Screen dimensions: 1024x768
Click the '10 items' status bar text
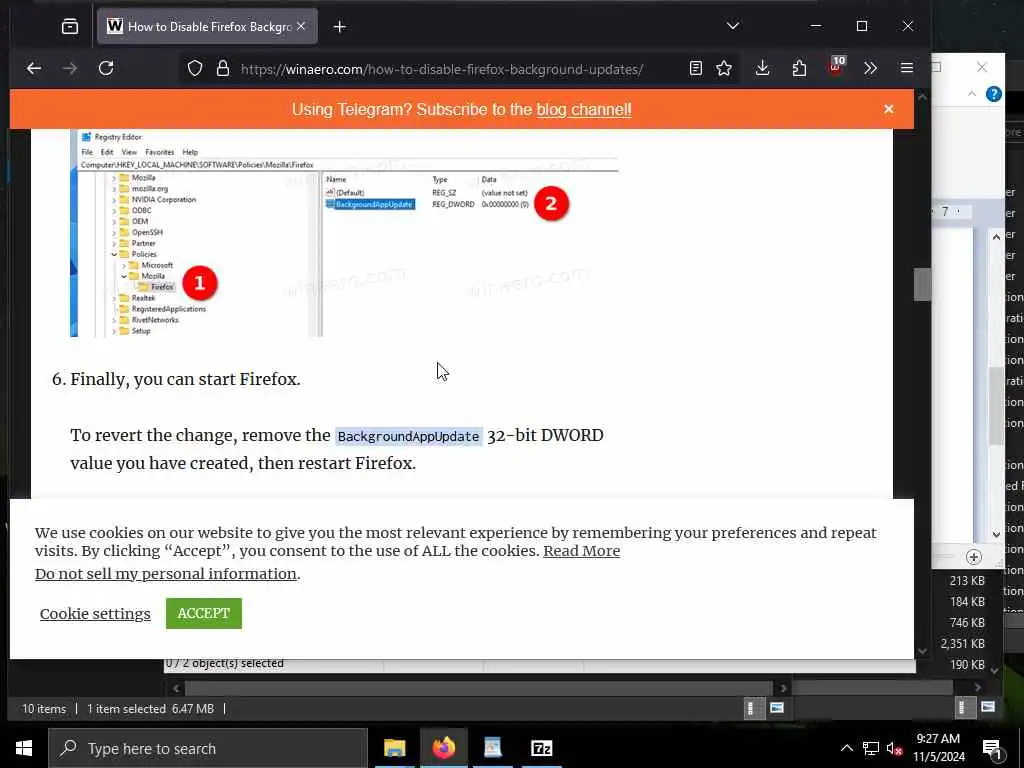[x=44, y=709]
